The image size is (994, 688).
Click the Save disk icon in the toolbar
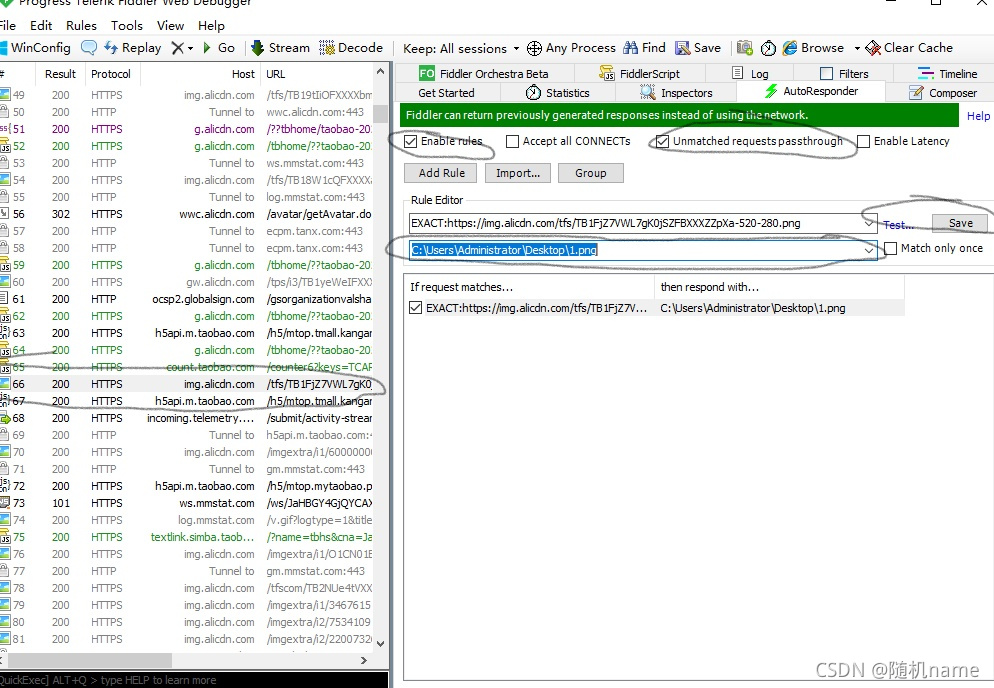[683, 48]
